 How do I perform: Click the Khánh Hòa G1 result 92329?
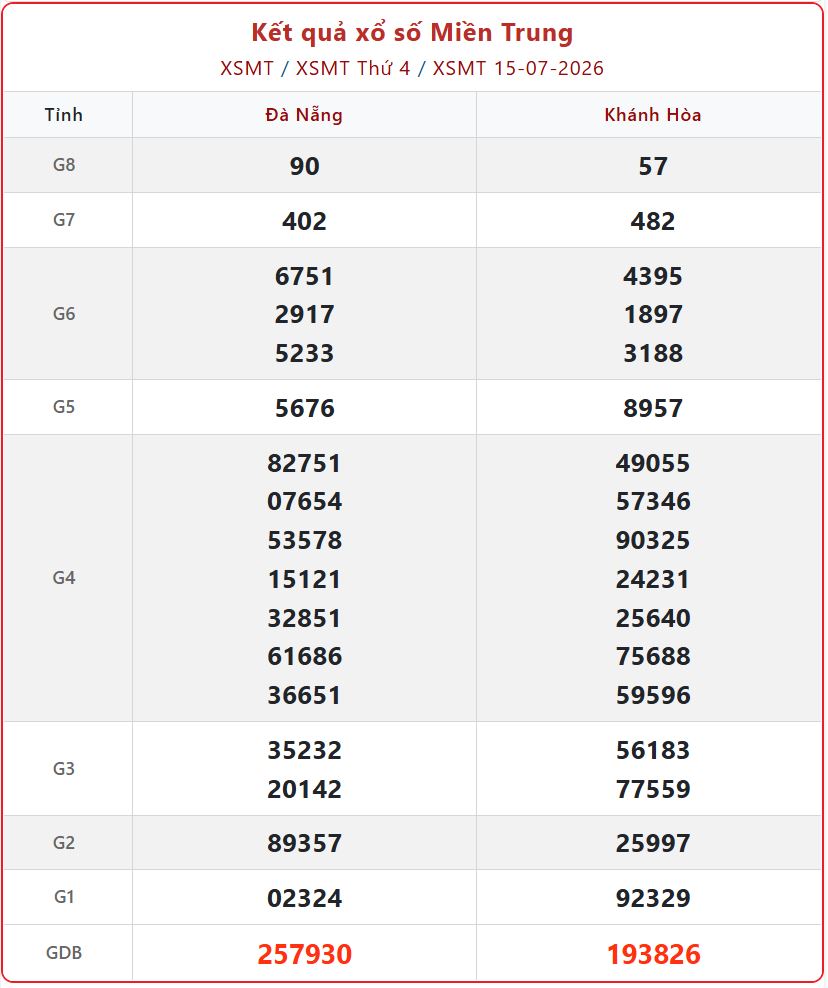point(653,898)
